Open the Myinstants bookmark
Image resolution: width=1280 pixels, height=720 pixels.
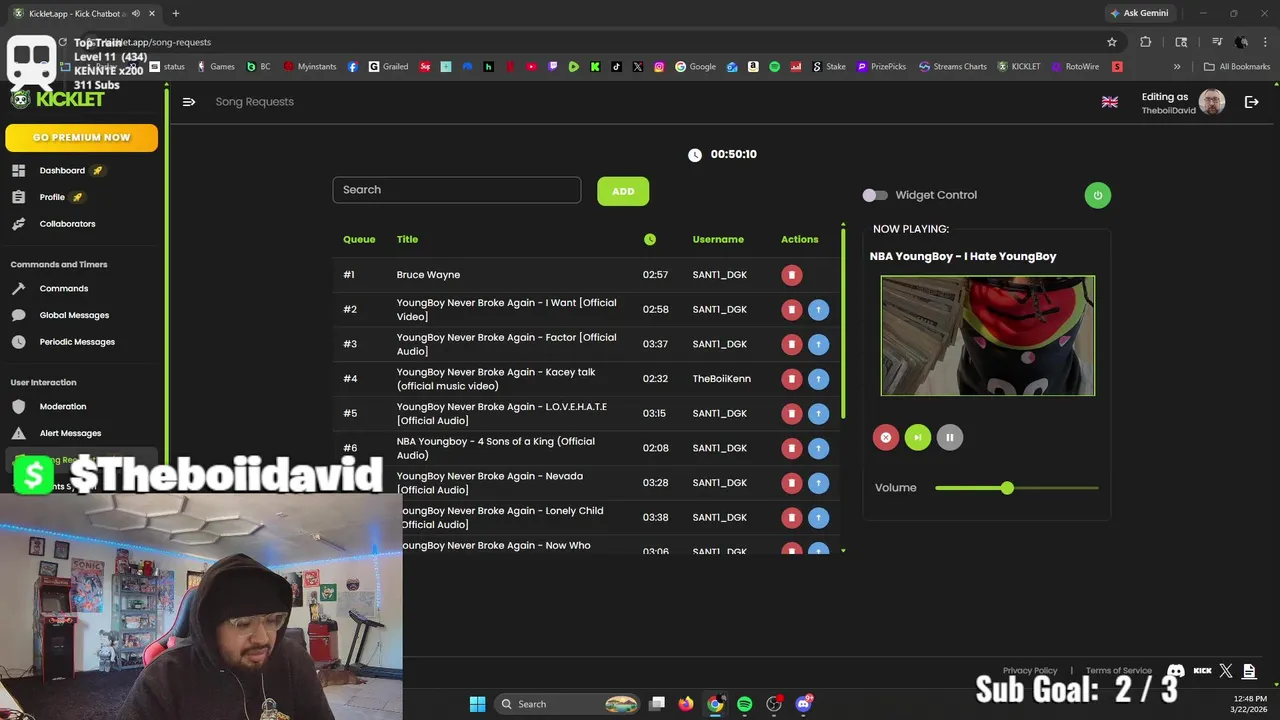311,67
